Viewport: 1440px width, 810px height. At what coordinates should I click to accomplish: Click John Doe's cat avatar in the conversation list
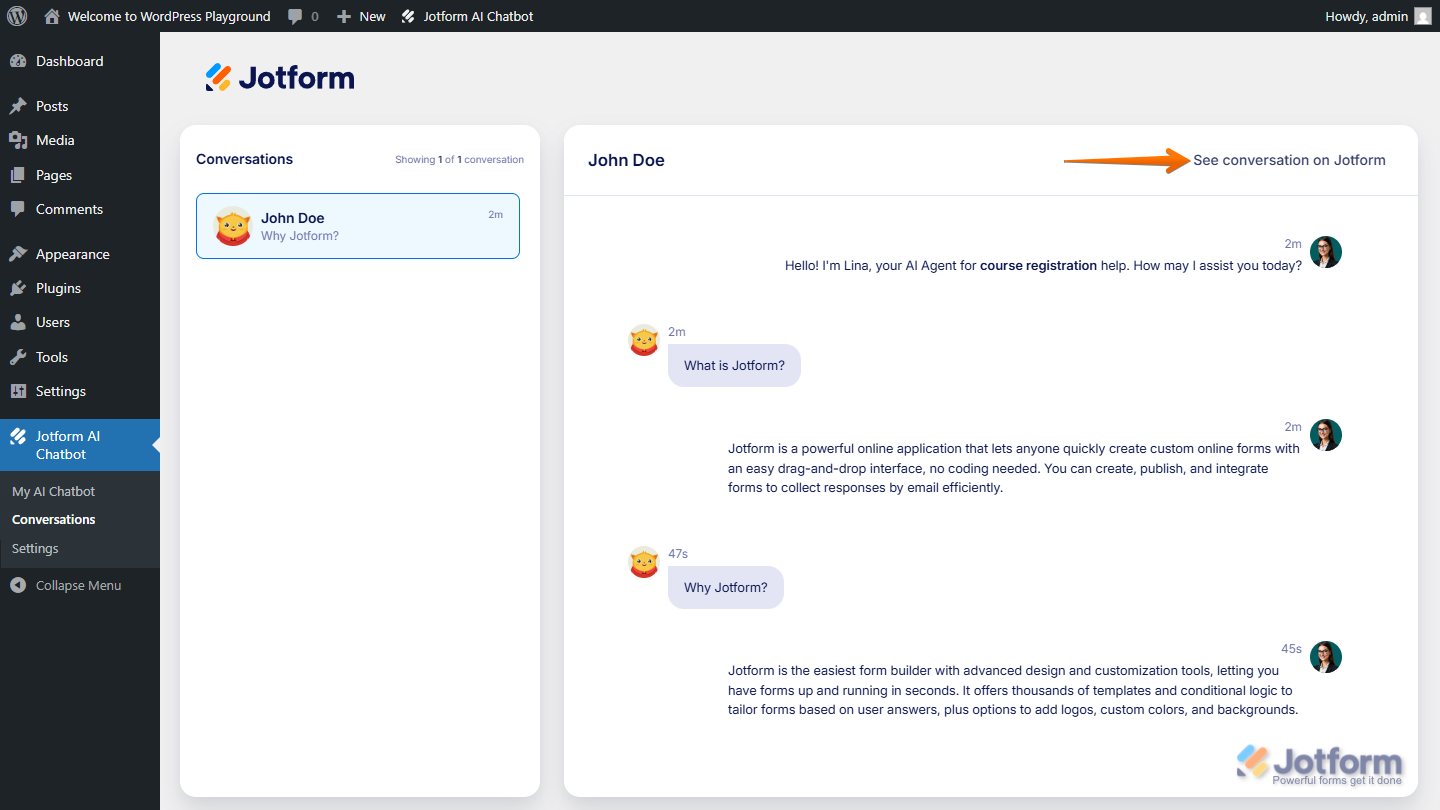233,226
